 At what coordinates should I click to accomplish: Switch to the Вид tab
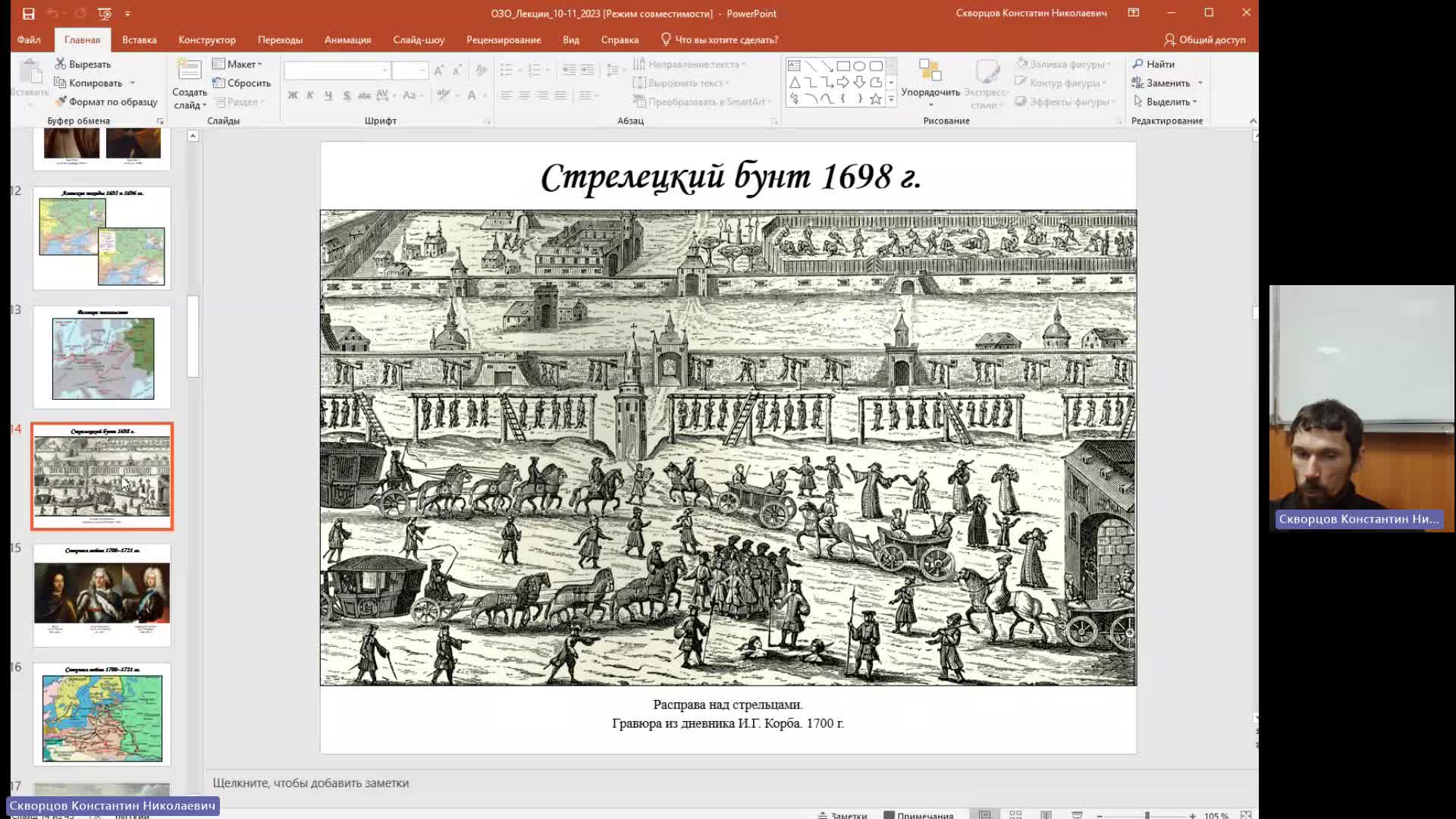pyautogui.click(x=571, y=39)
